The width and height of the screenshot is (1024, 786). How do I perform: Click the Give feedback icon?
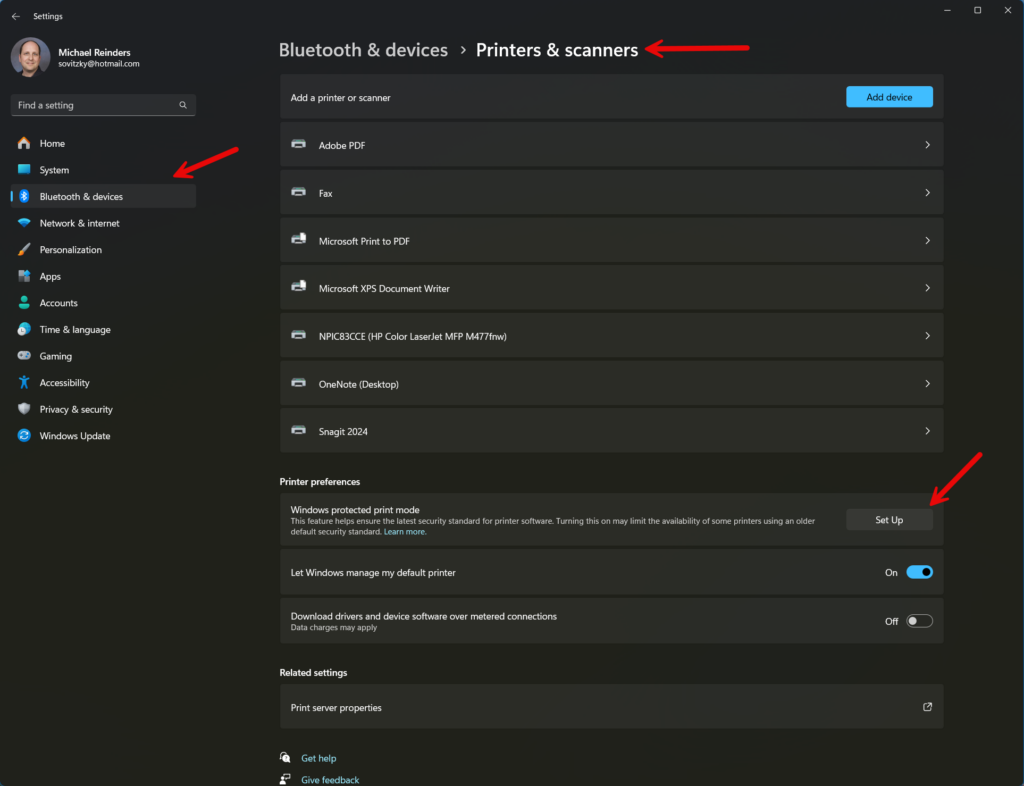285,779
